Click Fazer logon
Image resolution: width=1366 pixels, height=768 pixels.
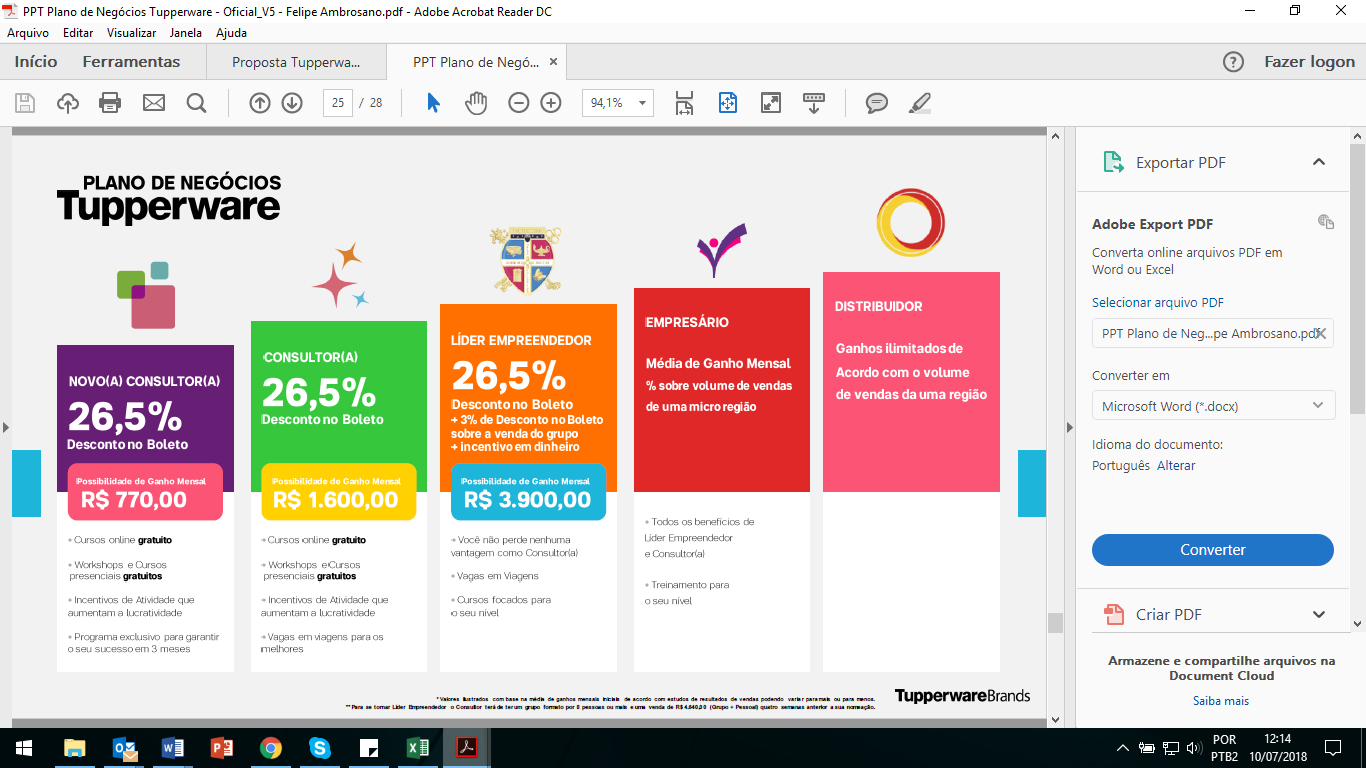pyautogui.click(x=1310, y=62)
